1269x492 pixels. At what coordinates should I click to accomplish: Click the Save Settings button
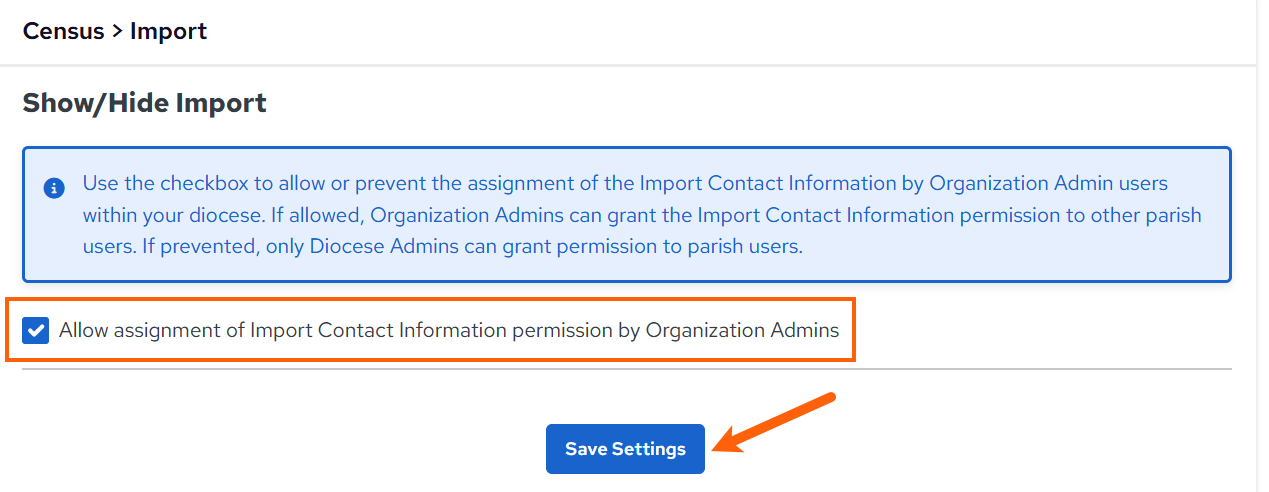click(x=625, y=449)
